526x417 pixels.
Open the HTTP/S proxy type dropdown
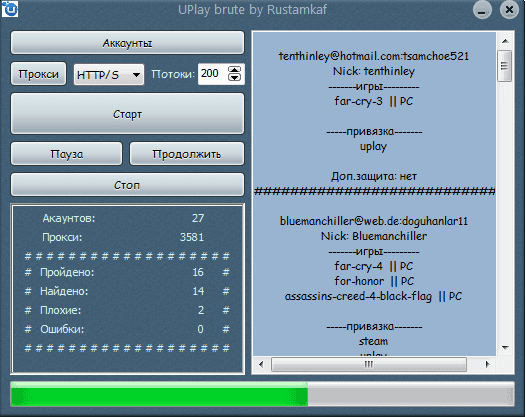tap(109, 74)
